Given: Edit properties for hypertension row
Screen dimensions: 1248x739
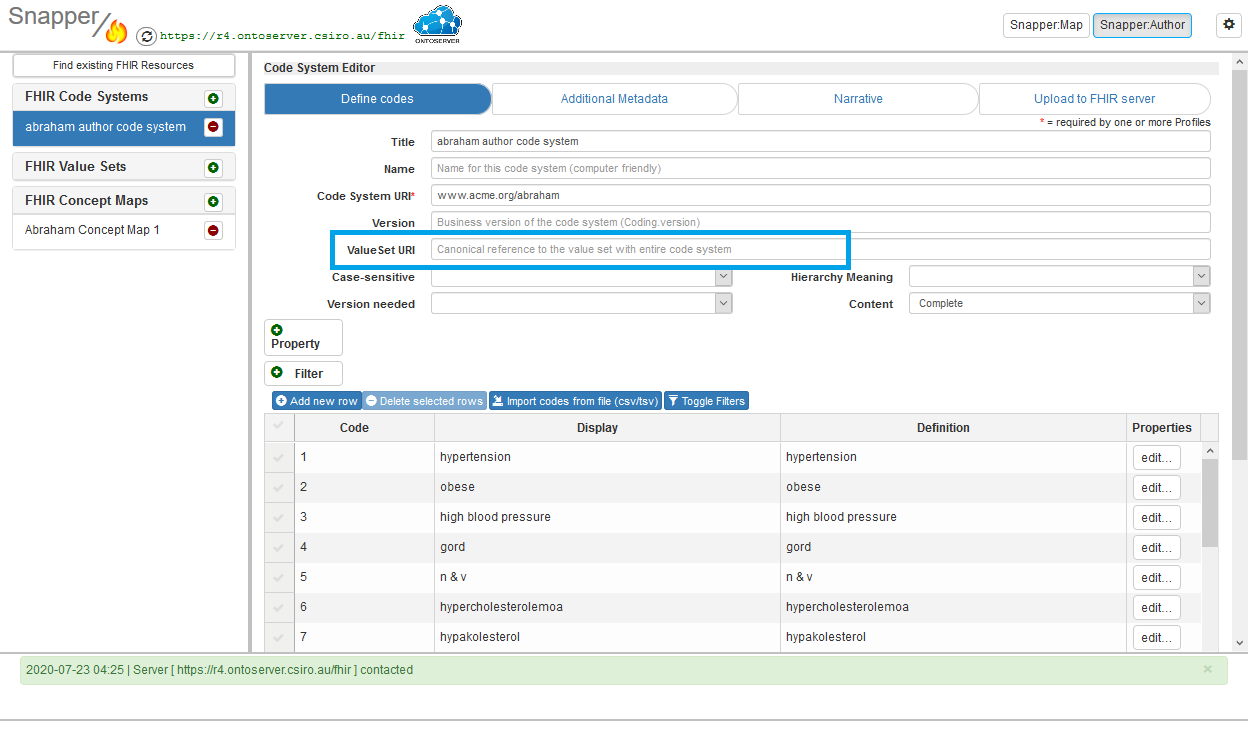Looking at the screenshot, I should pos(1156,458).
